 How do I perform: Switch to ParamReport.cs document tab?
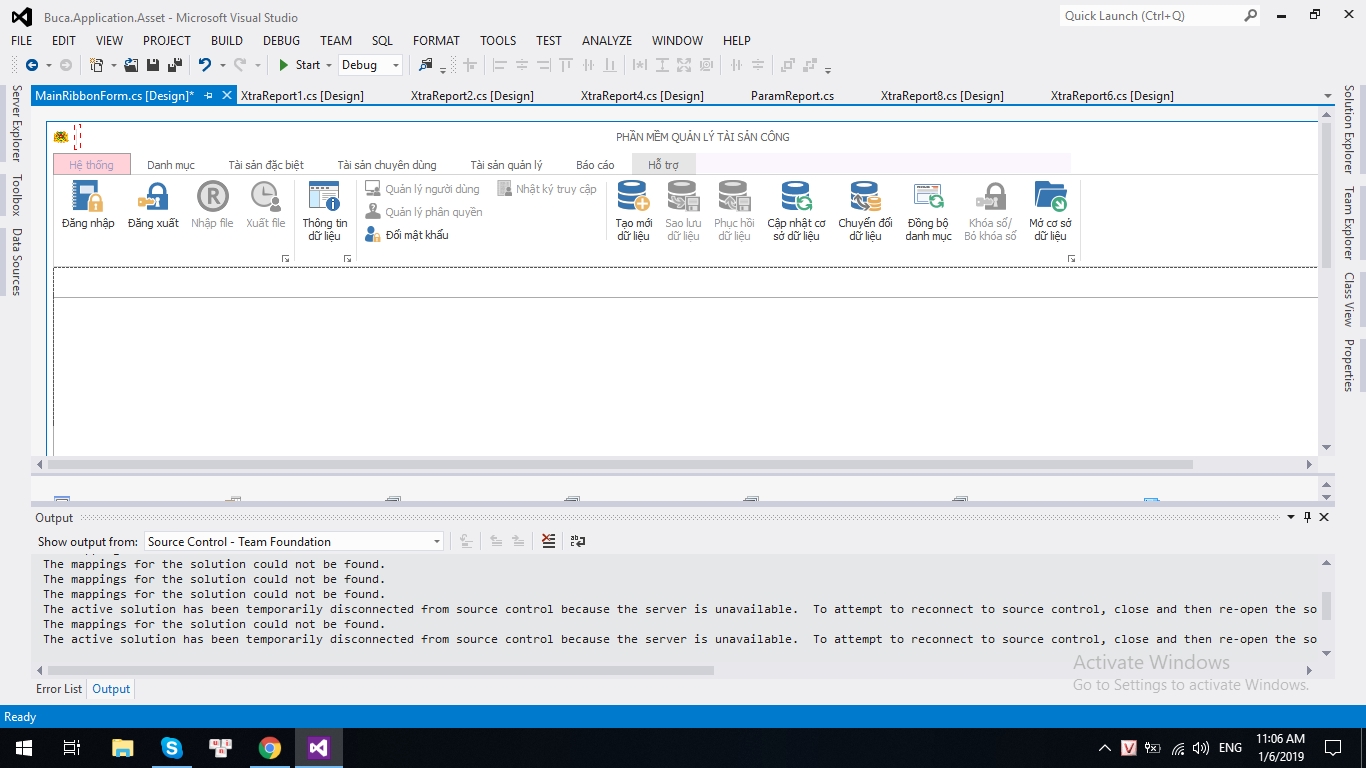(792, 96)
